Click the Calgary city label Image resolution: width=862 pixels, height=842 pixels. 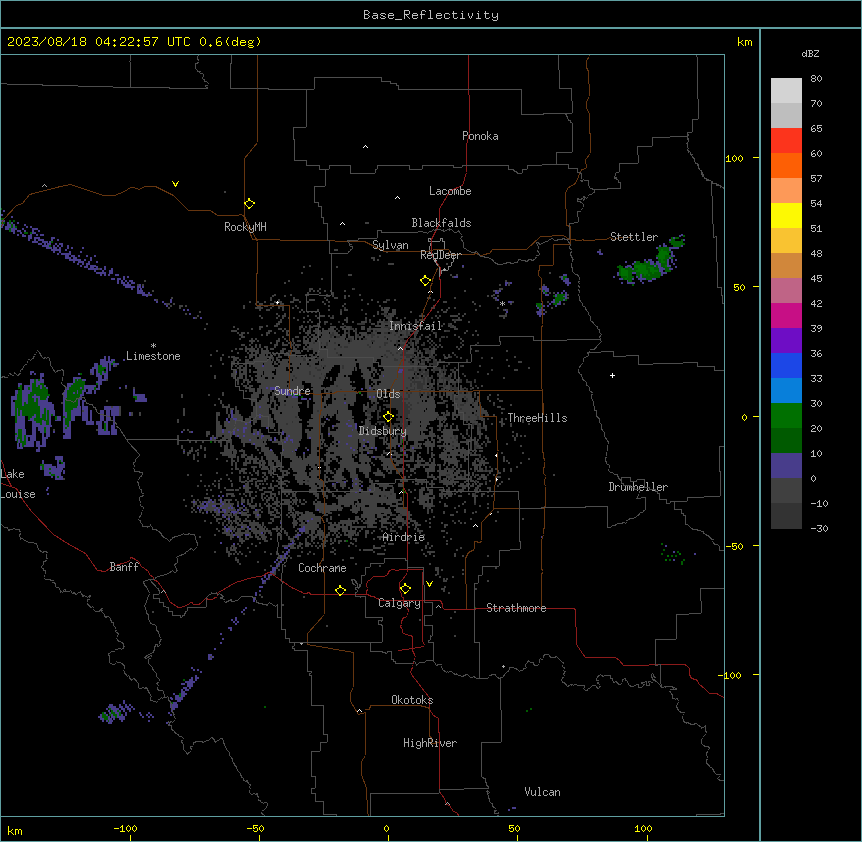click(399, 603)
